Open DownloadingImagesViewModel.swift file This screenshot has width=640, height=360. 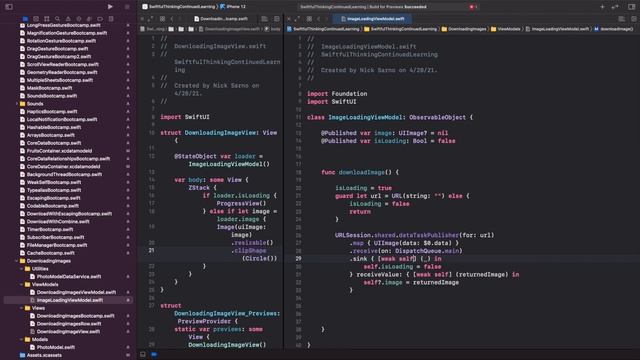pyautogui.click(x=73, y=292)
